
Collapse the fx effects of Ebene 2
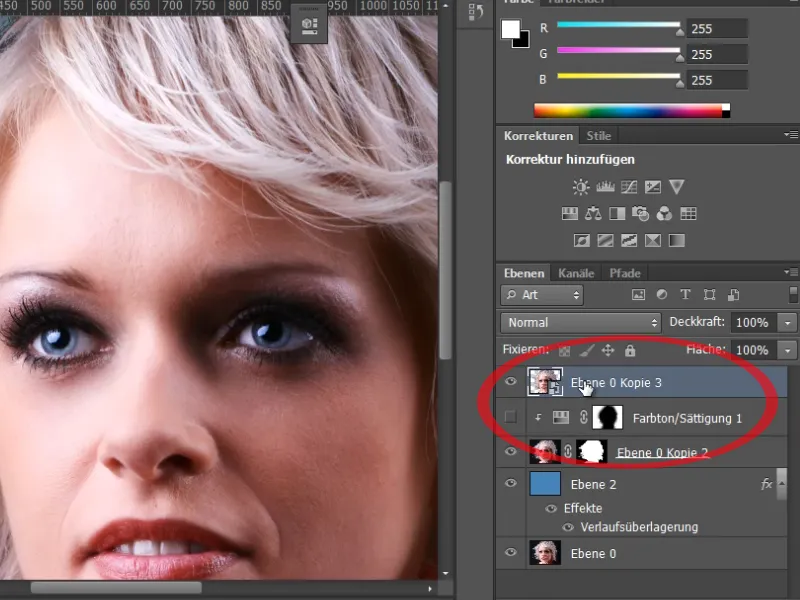782,483
